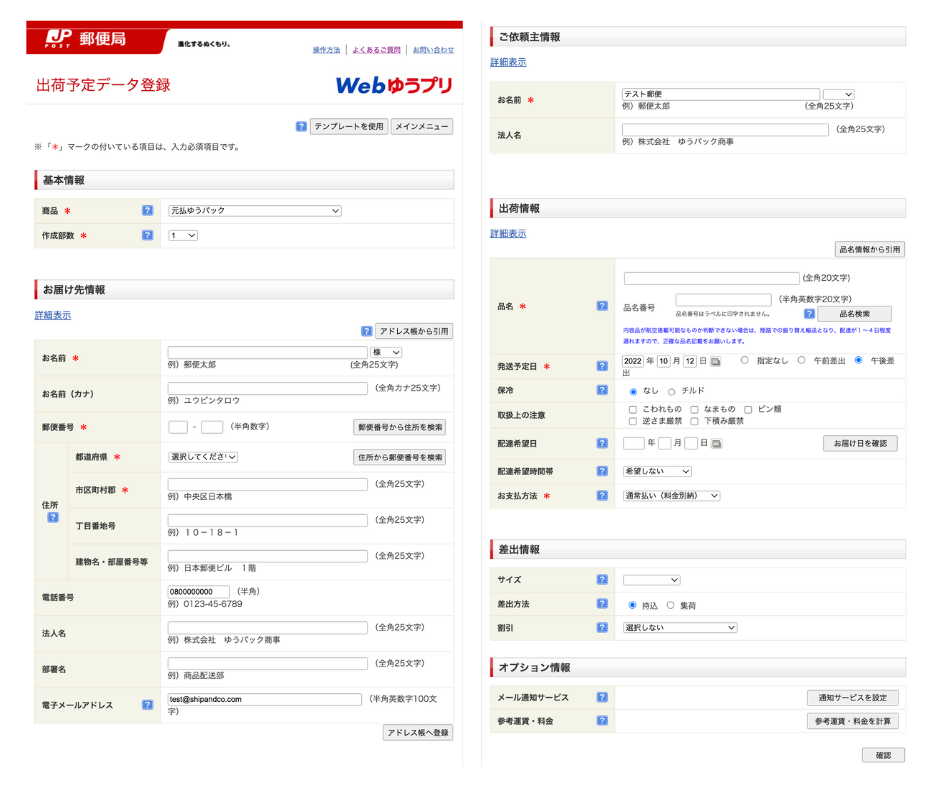940x788 pixels.
Task: Check the ビン類 checkbox
Action: point(748,410)
